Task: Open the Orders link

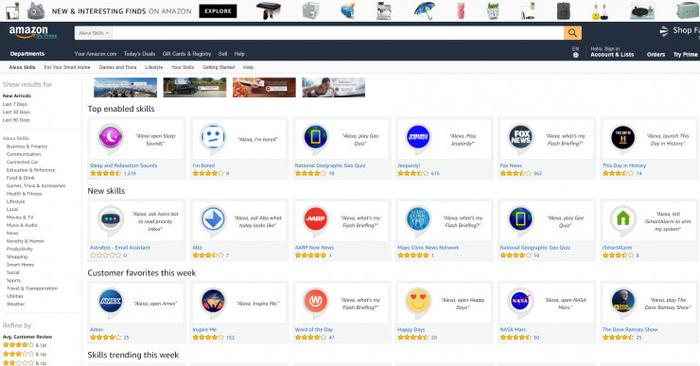Action: pyautogui.click(x=656, y=54)
